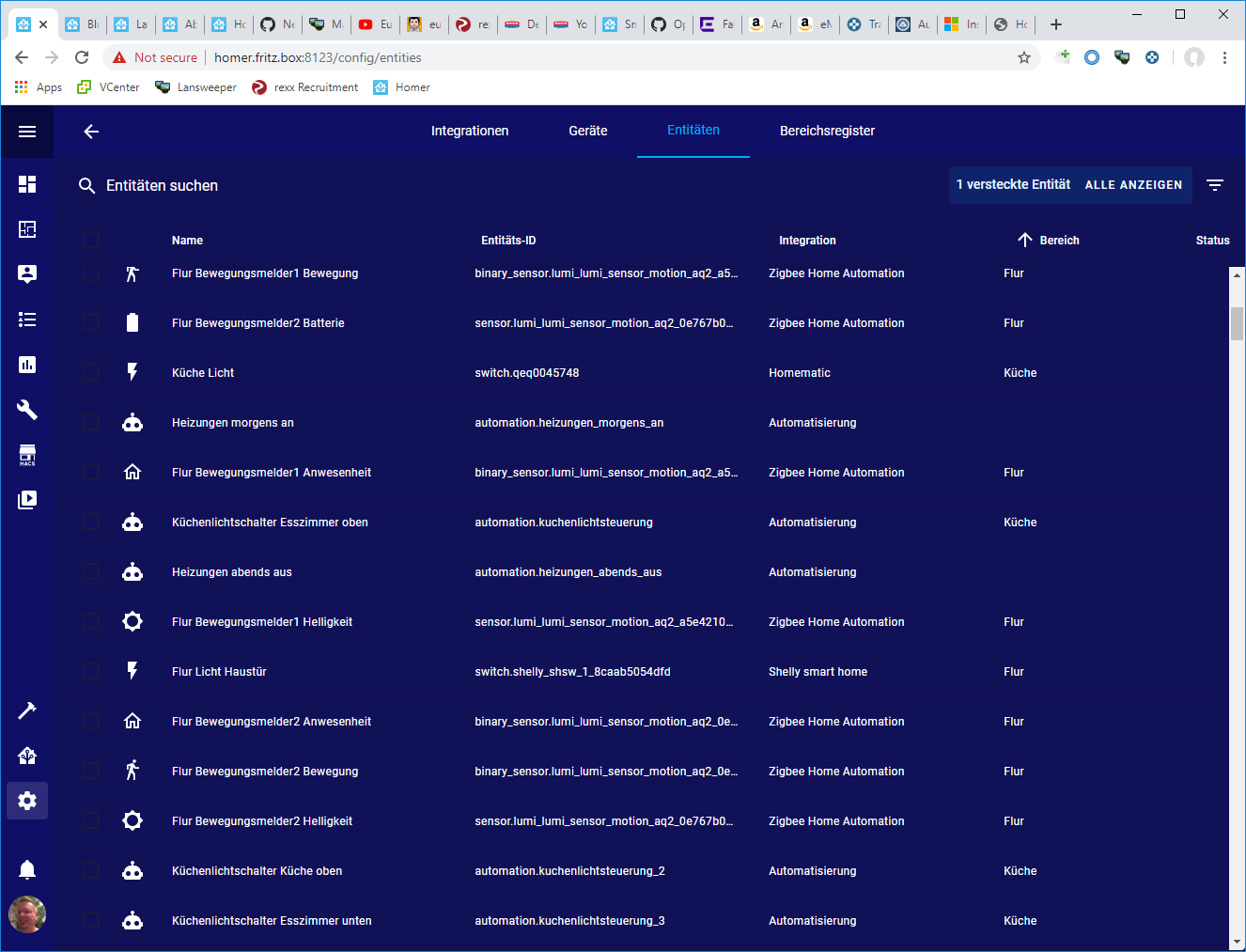This screenshot has height=952, width=1246.
Task: Open the Logbook list icon
Action: (x=27, y=320)
